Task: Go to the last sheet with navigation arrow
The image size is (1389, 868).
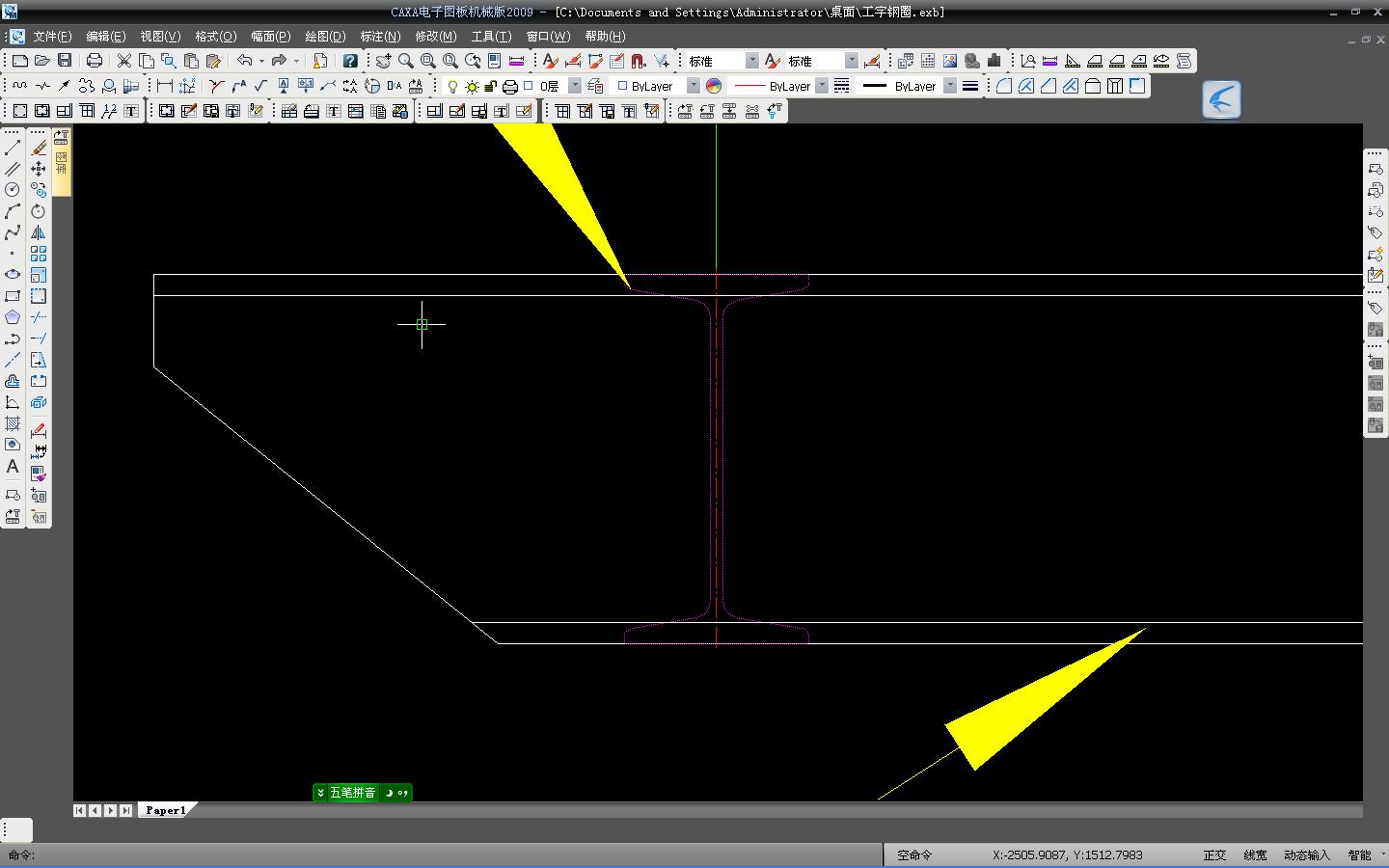Action: pos(126,810)
